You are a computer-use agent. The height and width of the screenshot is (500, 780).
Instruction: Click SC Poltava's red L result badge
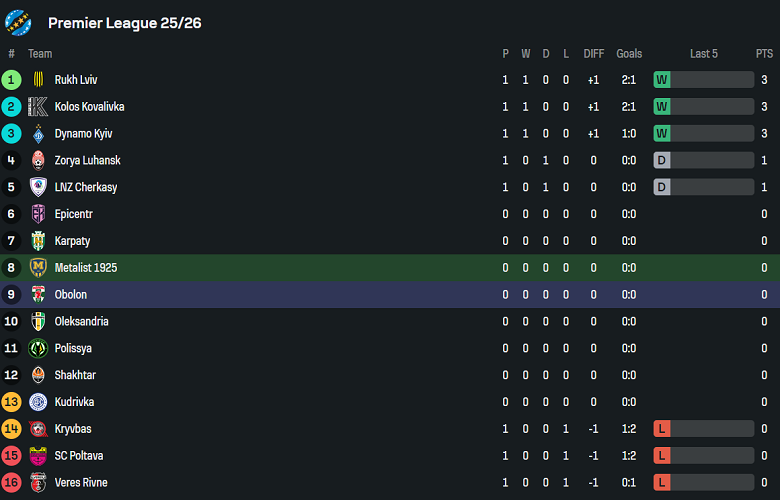tap(662, 456)
